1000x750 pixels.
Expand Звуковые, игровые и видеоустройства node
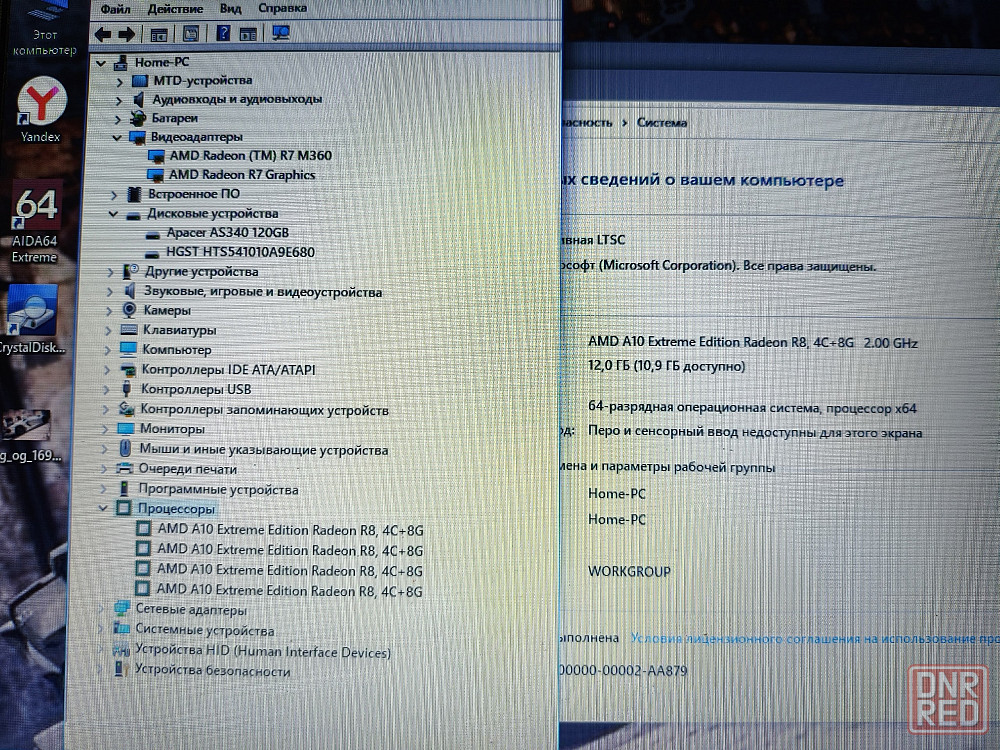click(x=110, y=292)
